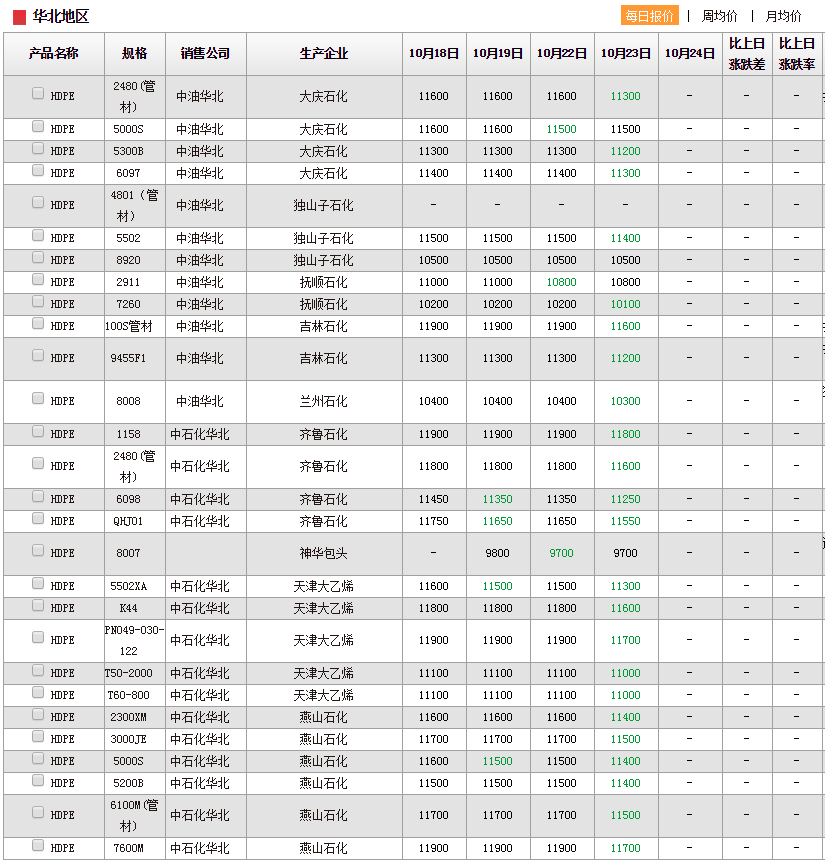Click the 11750 price for QHJ01
The image size is (825, 863).
tap(434, 521)
